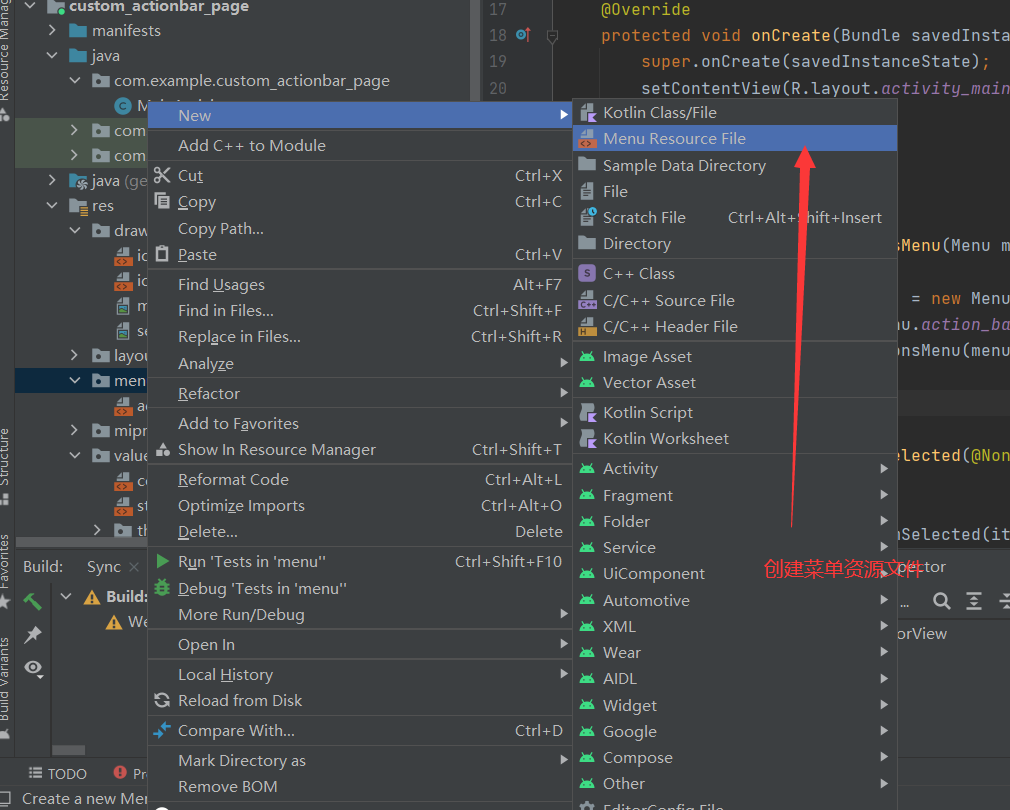Viewport: 1010px width, 810px height.
Task: Click the C/C++ Source File icon
Action: click(587, 301)
